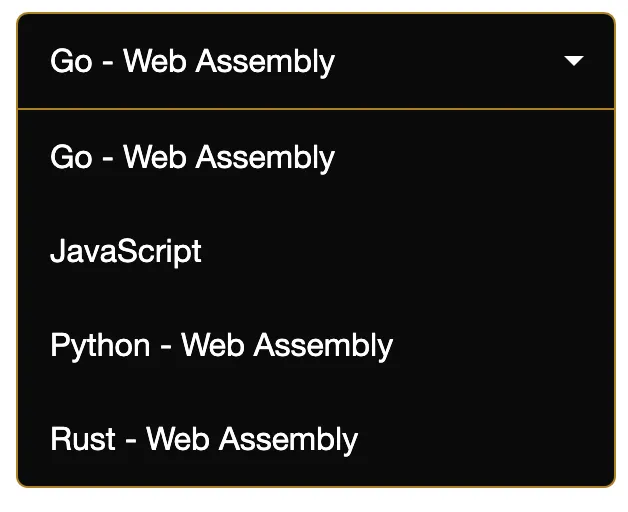Click the gold-bordered dropdown header field
628x512 pixels.
[315, 61]
